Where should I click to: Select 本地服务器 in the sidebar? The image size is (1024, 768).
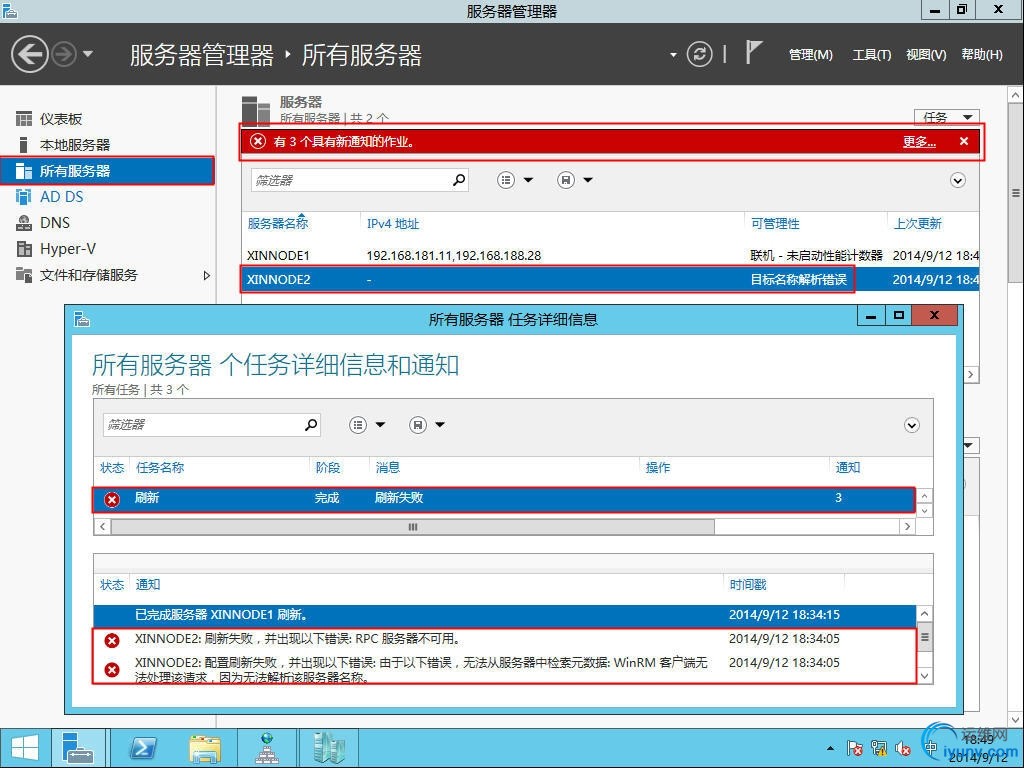click(75, 145)
